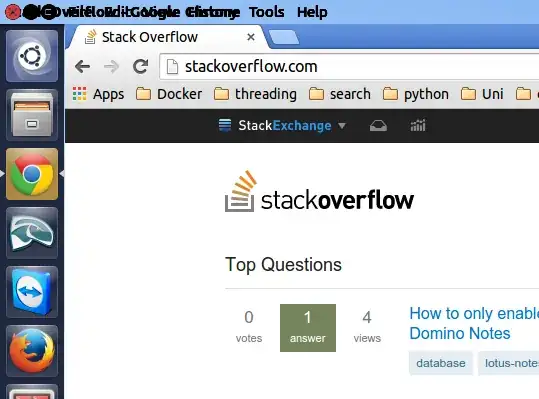Screen dimensions: 539x399
Task: Open the Files manager in the launcher
Action: (x=32, y=115)
